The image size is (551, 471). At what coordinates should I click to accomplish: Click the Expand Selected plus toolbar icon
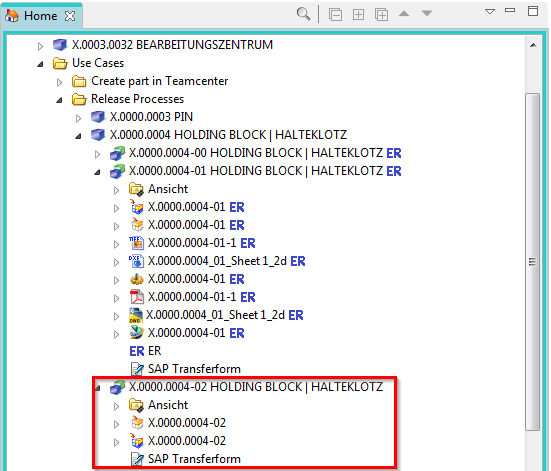coord(358,15)
